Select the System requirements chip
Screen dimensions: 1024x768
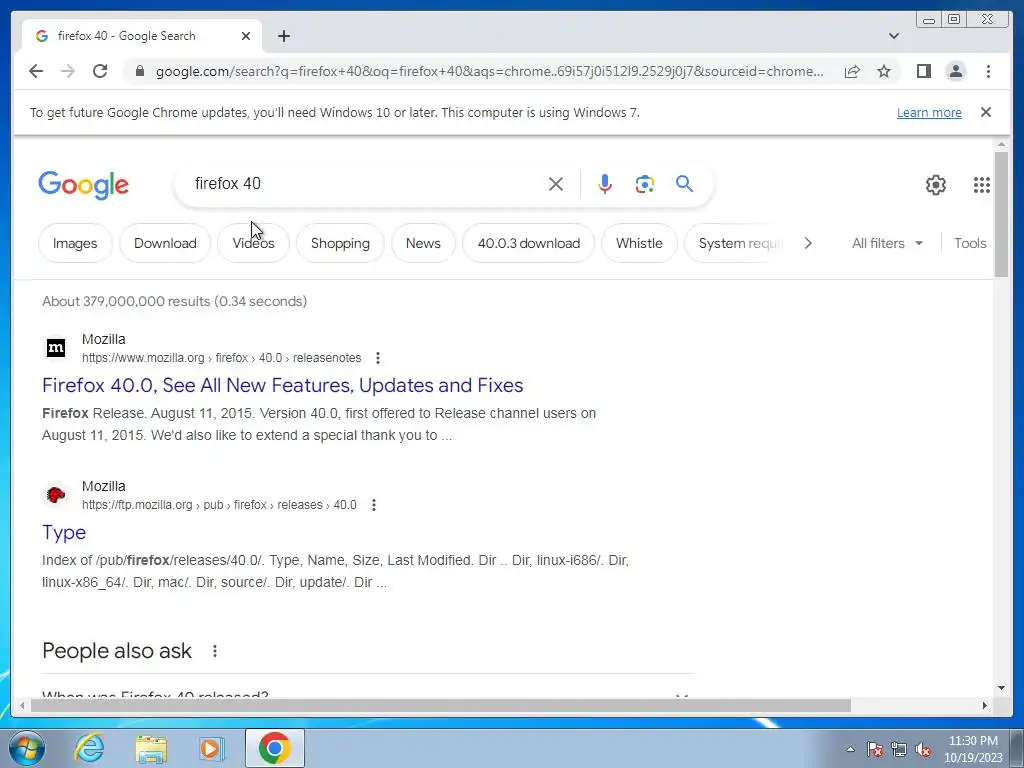[x=735, y=243]
